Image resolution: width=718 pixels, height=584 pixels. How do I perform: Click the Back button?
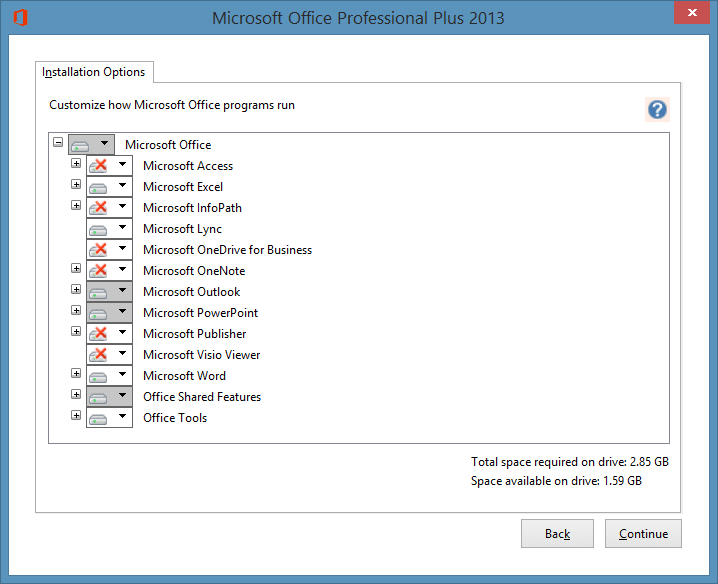click(x=557, y=534)
